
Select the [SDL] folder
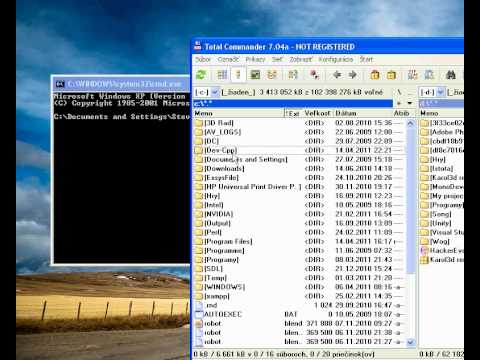tap(300, 269)
